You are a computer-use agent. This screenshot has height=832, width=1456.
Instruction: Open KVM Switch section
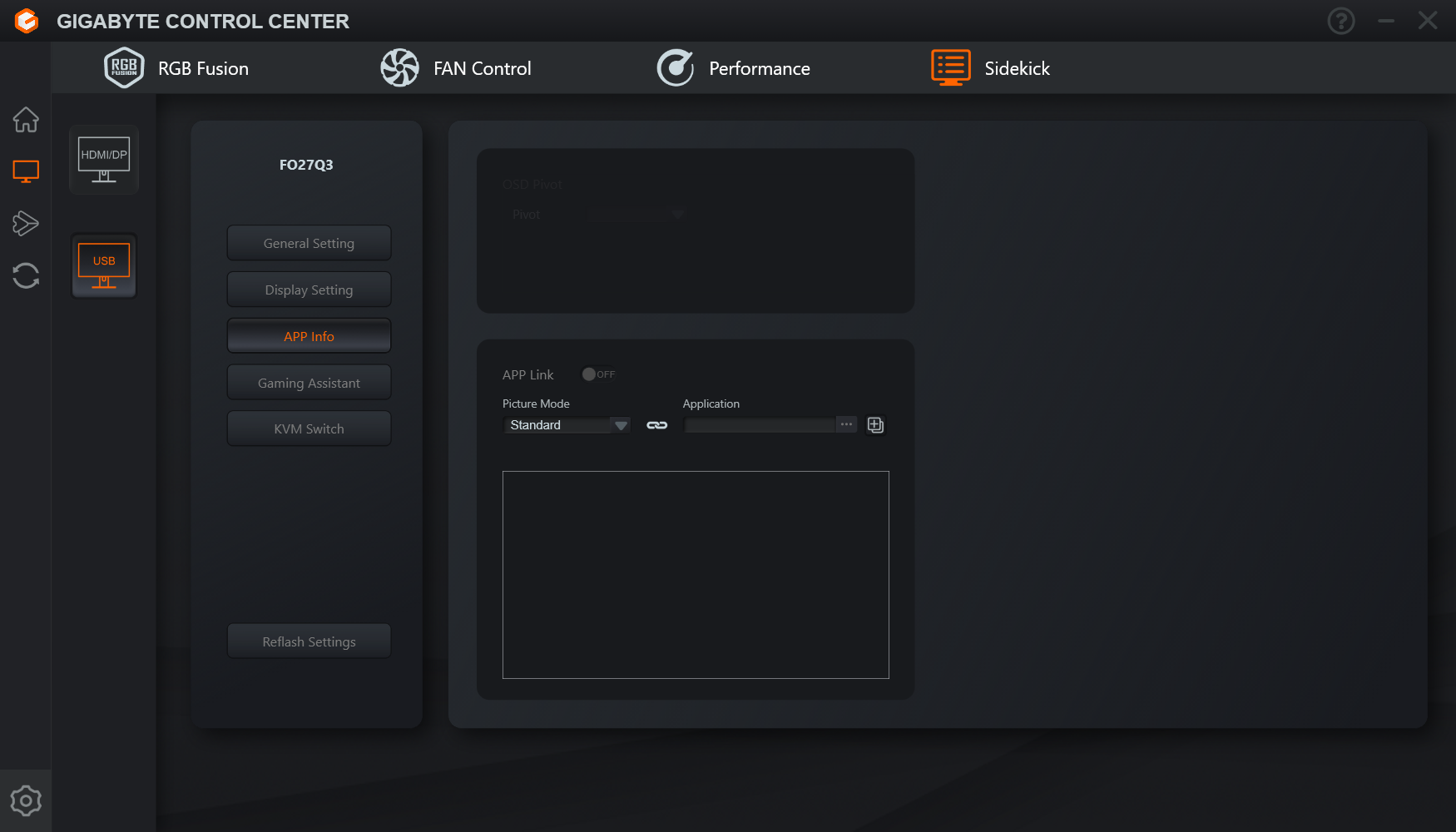point(309,428)
